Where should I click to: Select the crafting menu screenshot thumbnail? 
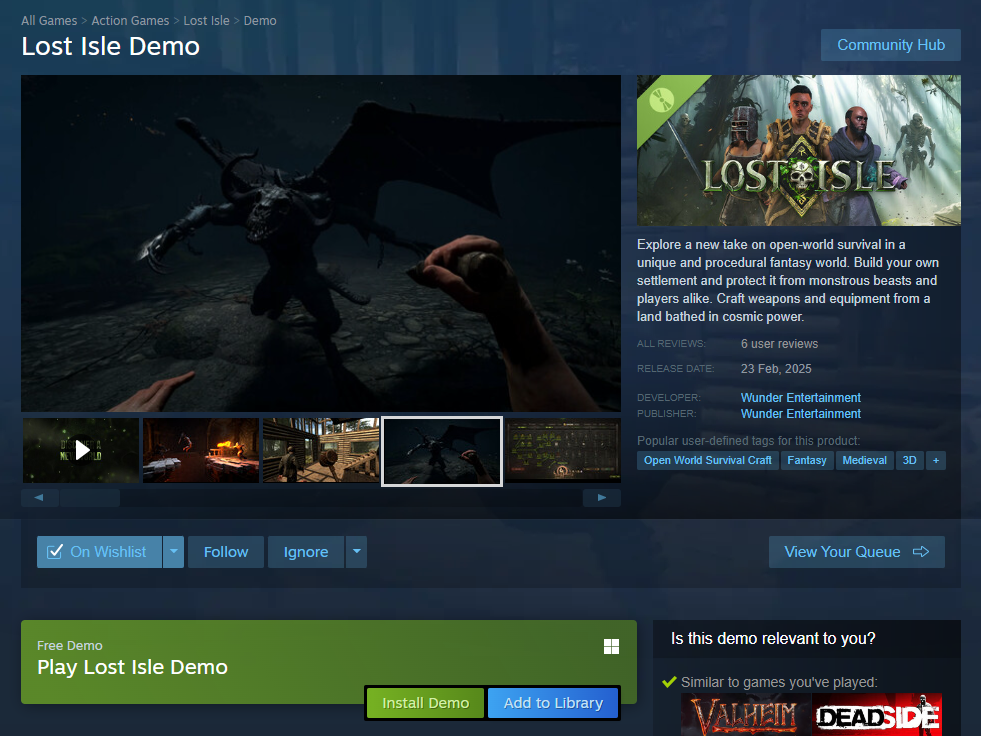[563, 450]
